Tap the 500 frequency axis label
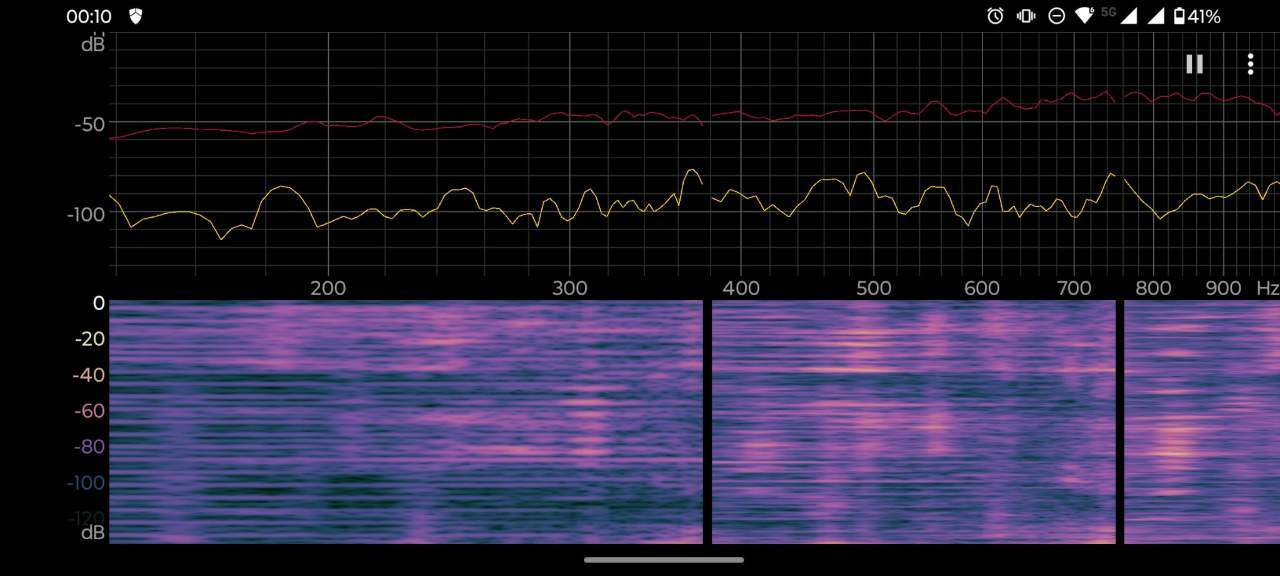1280x576 pixels. (x=874, y=288)
